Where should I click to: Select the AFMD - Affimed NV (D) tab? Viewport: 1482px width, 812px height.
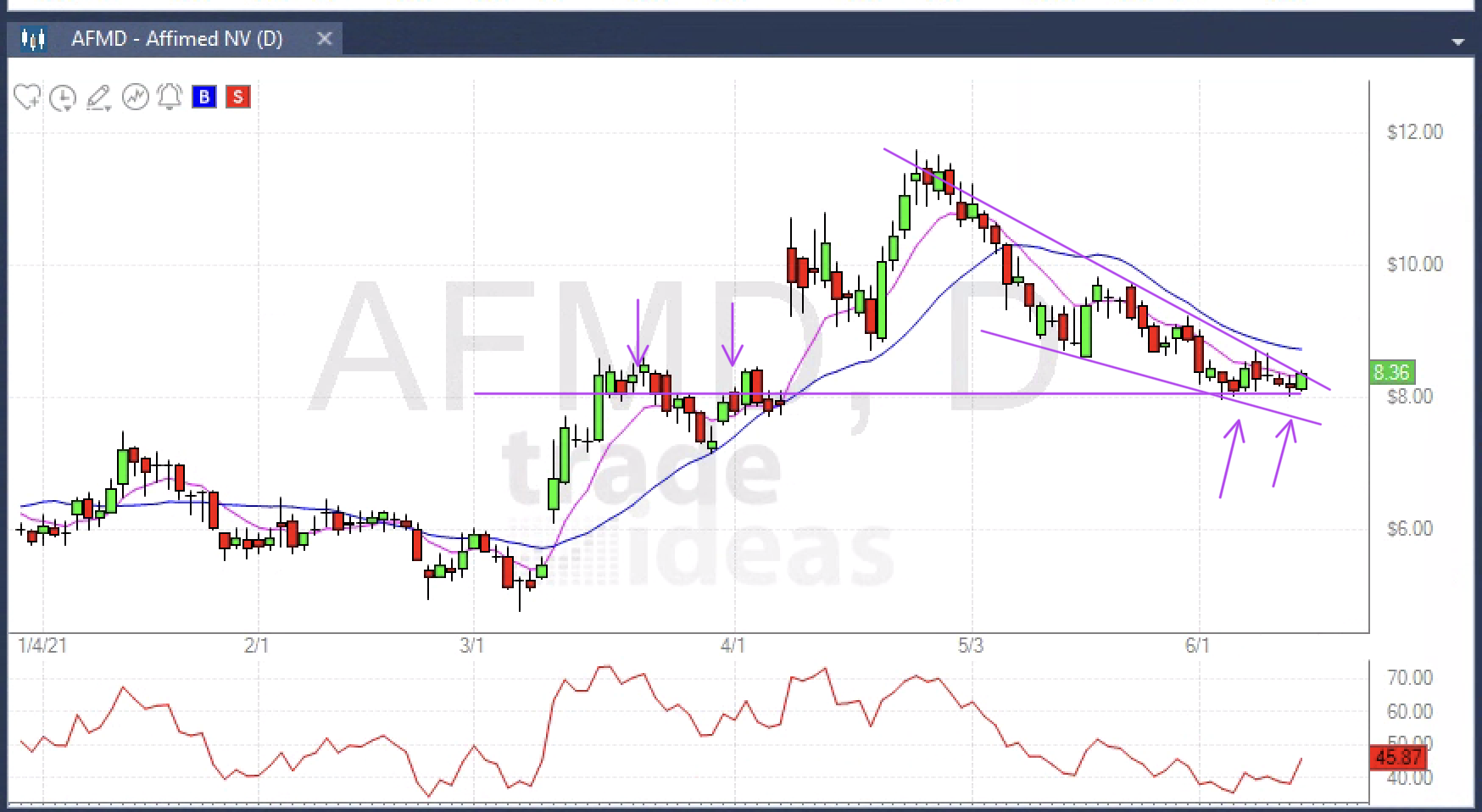pyautogui.click(x=175, y=39)
